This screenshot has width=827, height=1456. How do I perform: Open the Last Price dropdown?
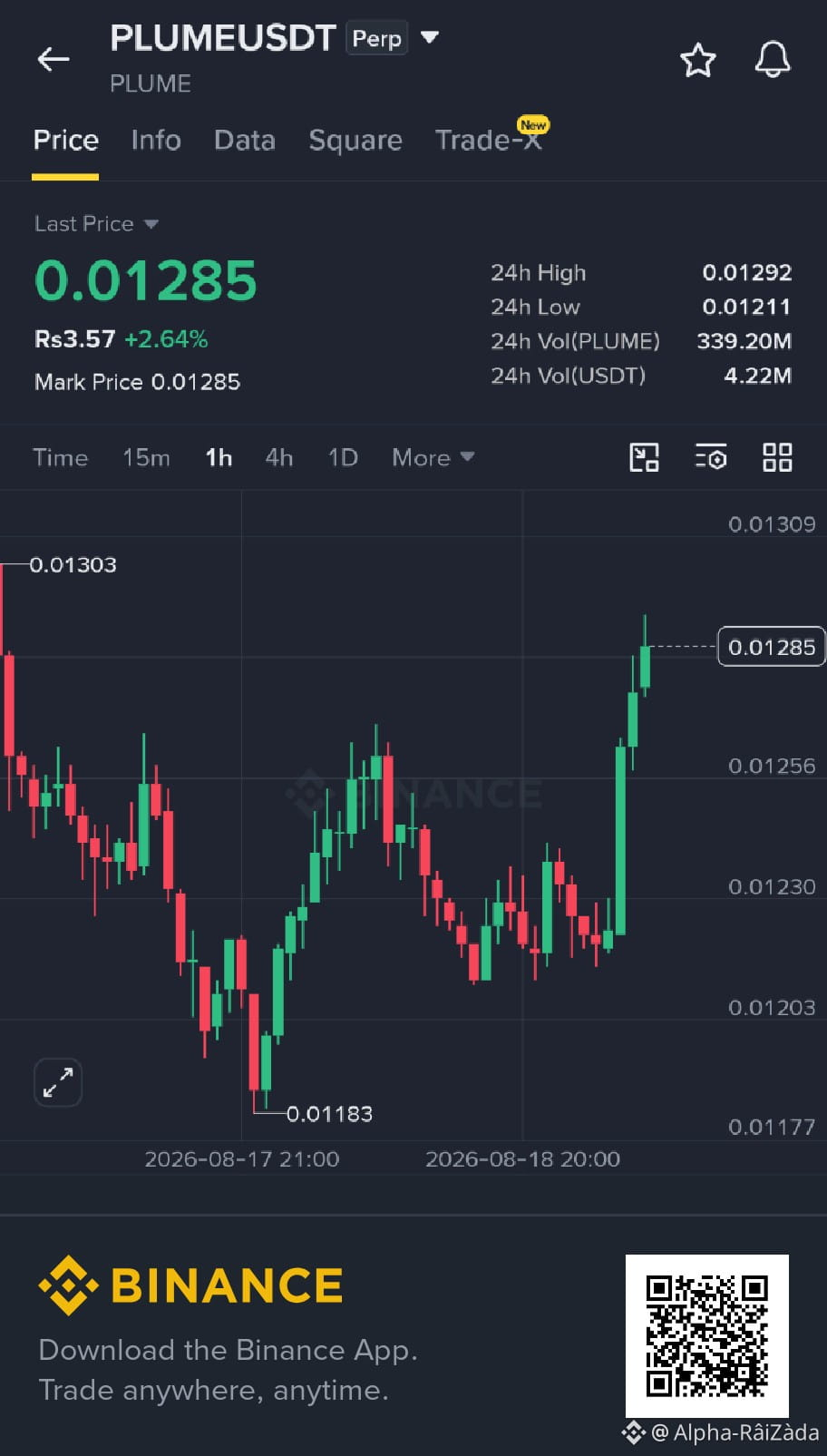pos(96,224)
